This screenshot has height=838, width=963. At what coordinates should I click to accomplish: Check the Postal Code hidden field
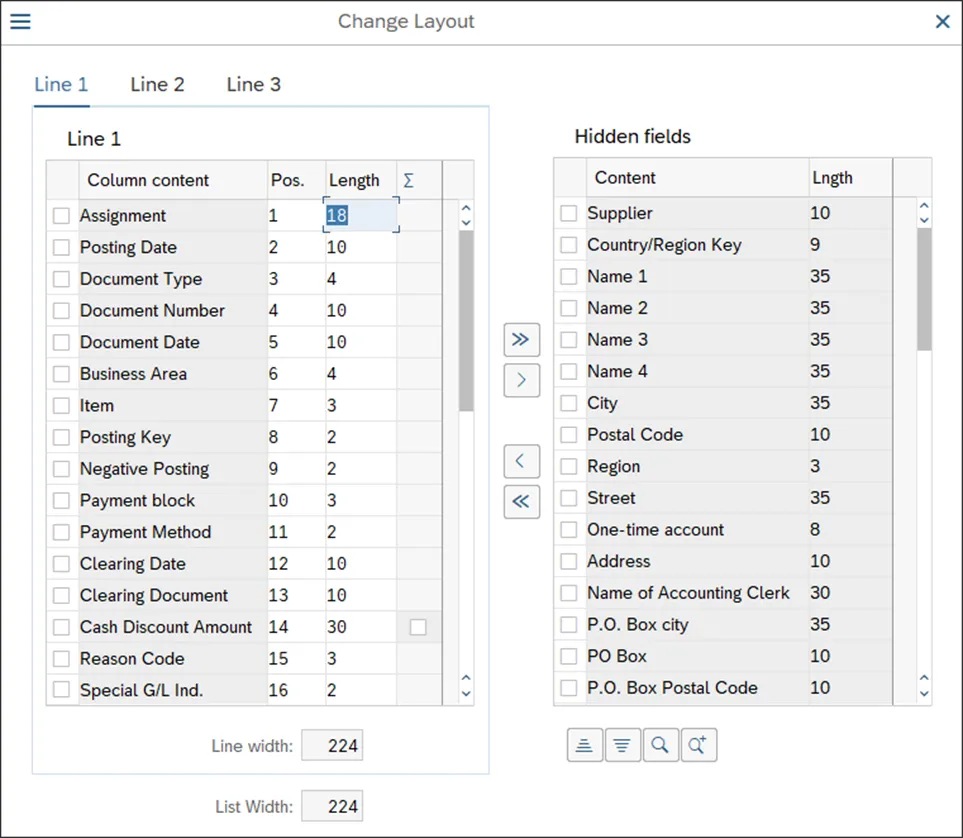click(569, 435)
